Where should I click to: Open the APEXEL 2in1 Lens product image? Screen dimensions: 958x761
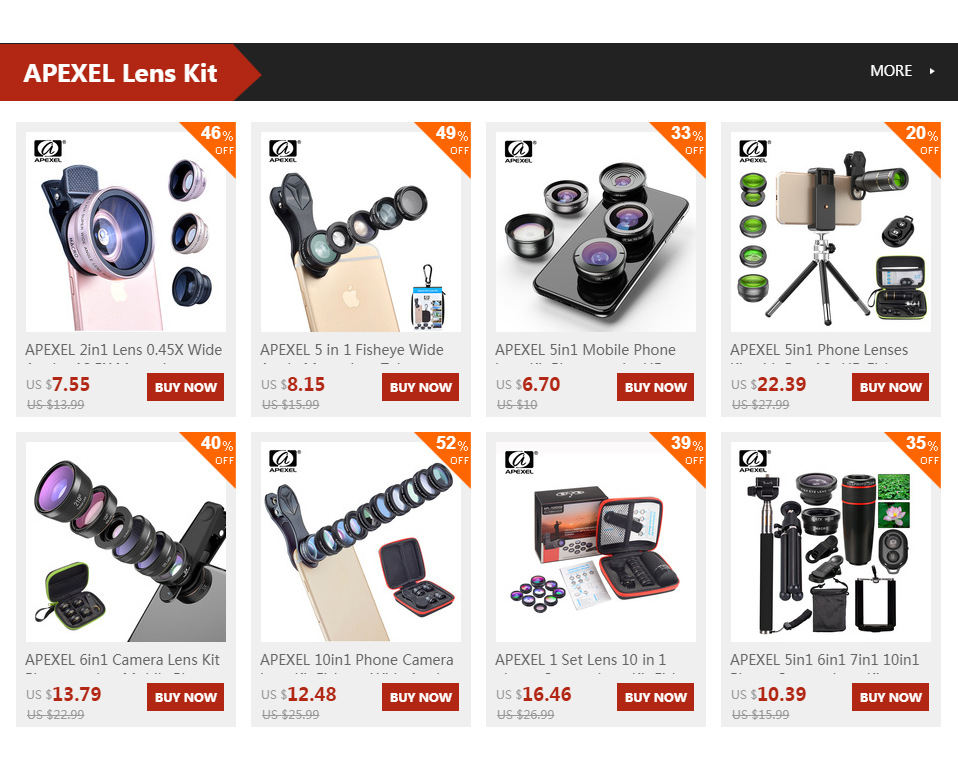(126, 231)
